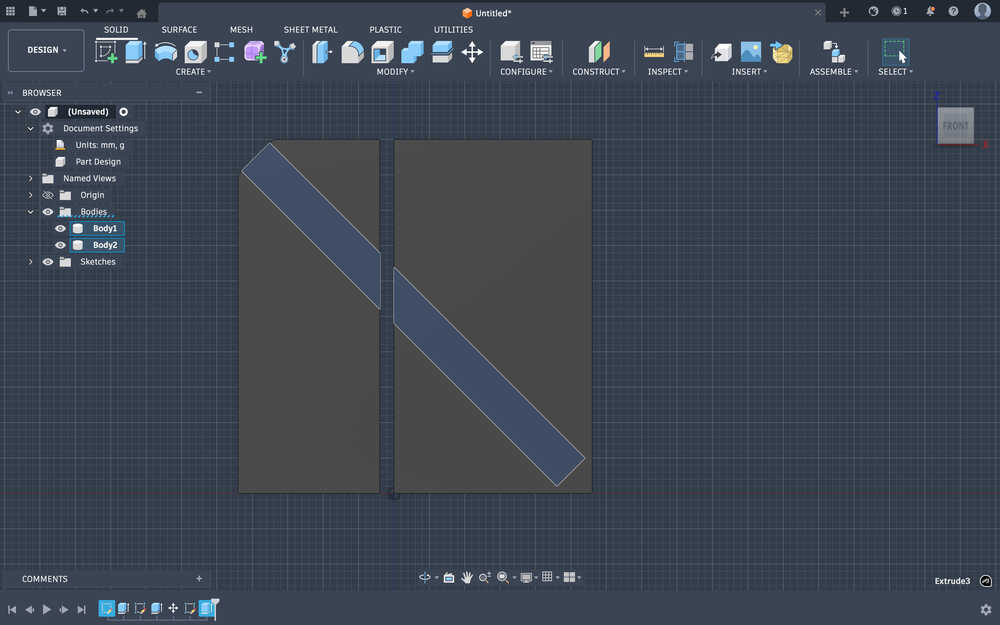Image resolution: width=1000 pixels, height=625 pixels.
Task: Expand the Sketches folder
Action: [x=31, y=262]
